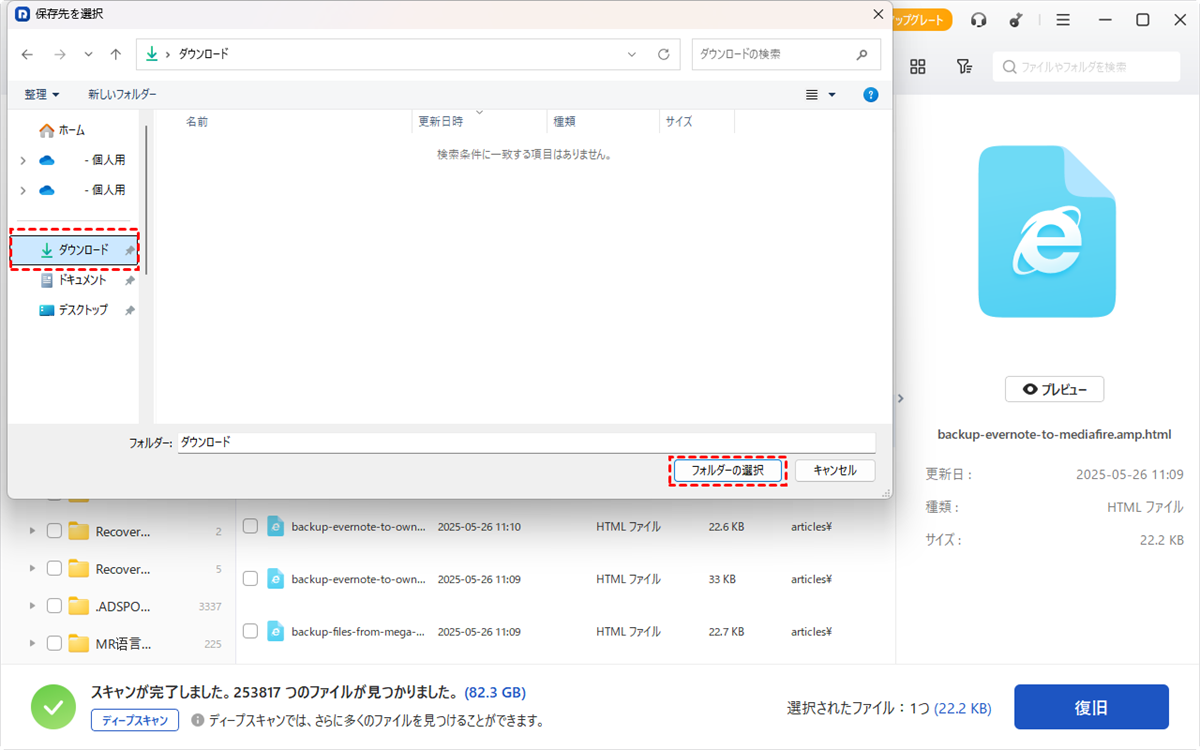
Task: Click the key license icon
Action: point(1018,20)
